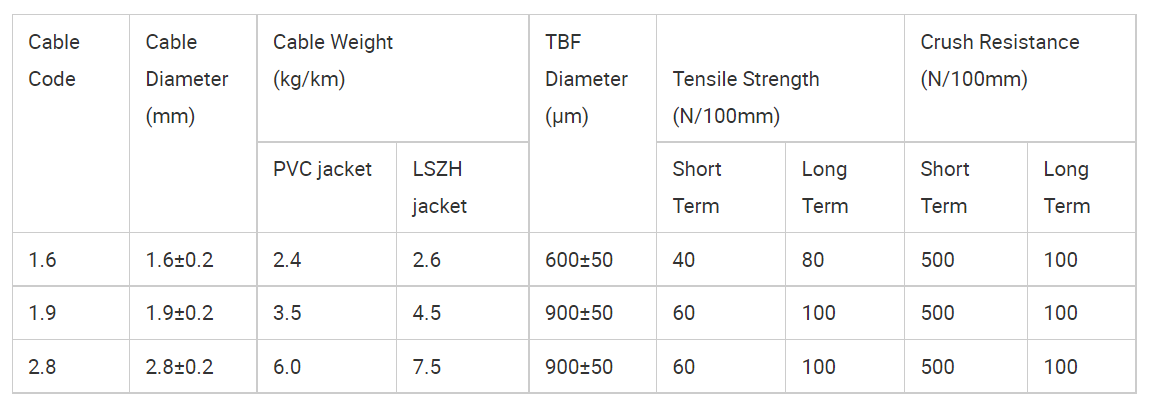Click the Cable Code column header
This screenshot has height=406, width=1154.
pos(71,124)
